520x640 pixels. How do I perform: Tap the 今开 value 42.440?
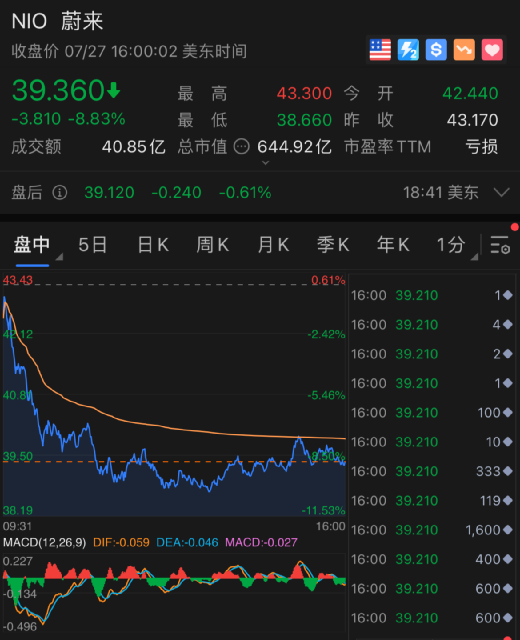tap(470, 93)
